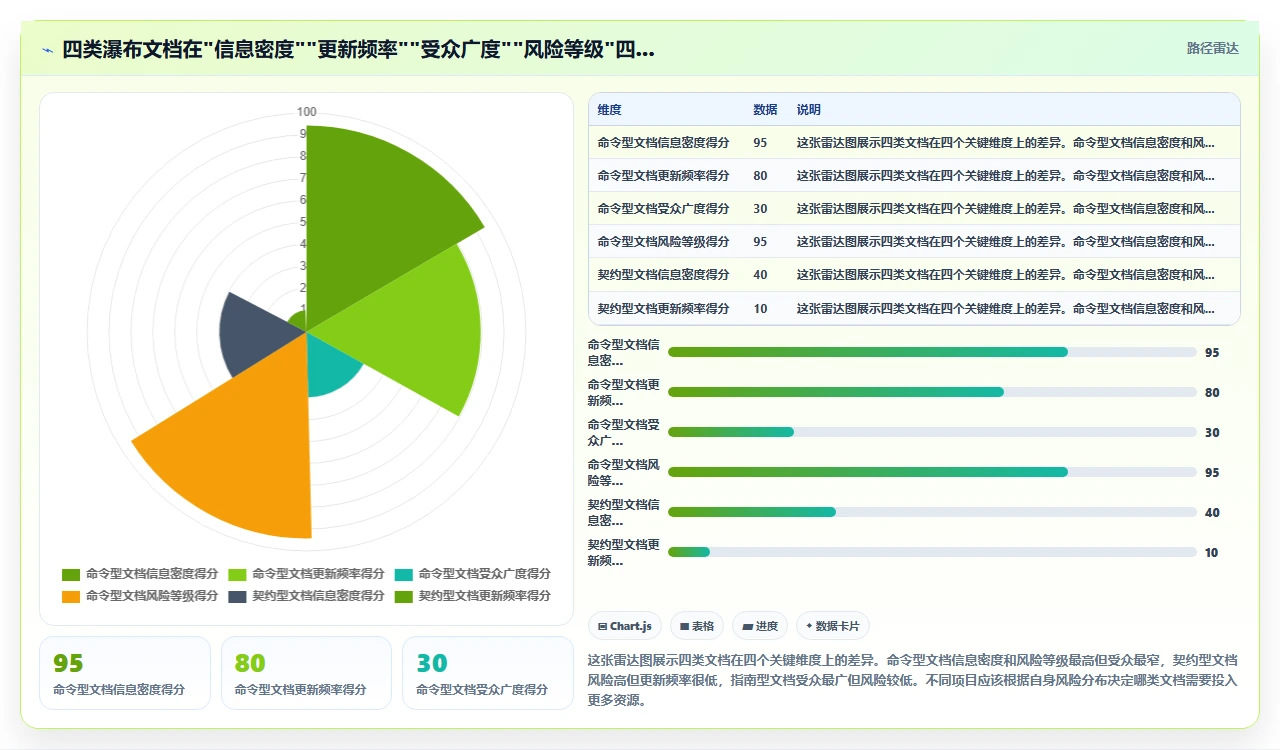This screenshot has height=750, width=1280.
Task: Select the 数据卡片 tab chip
Action: 833,626
